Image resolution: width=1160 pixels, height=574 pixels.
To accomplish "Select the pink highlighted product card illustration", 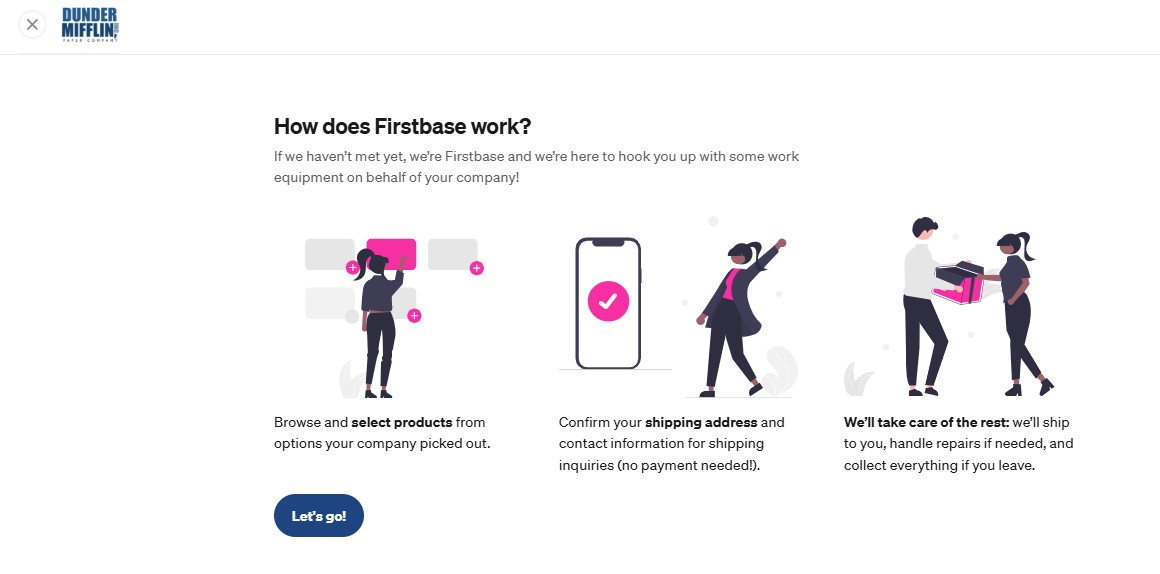I will (x=391, y=254).
